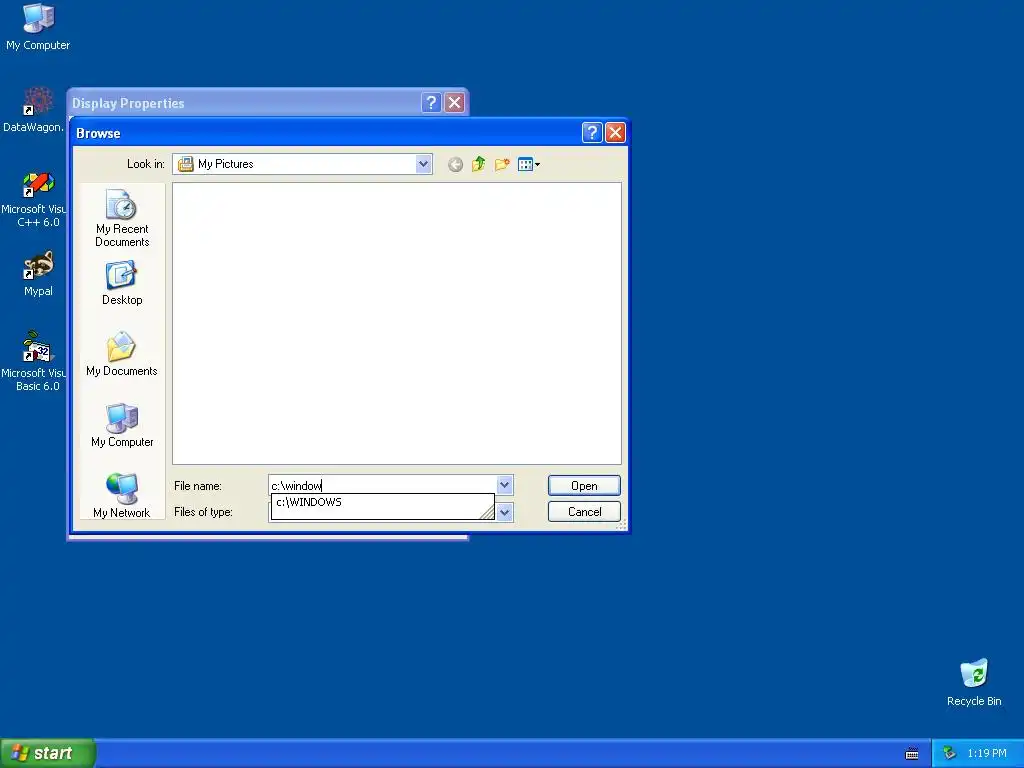1024x768 pixels.
Task: Click the autocomplete list resize grip
Action: 487,513
